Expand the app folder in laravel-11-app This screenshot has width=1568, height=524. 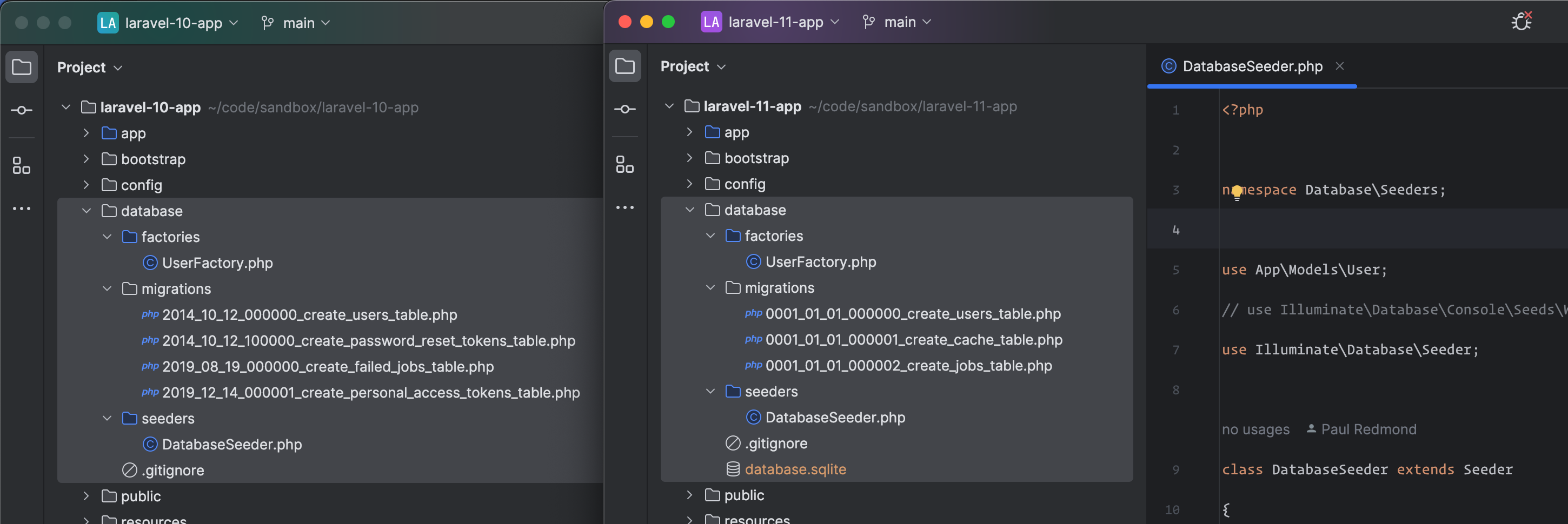tap(689, 132)
